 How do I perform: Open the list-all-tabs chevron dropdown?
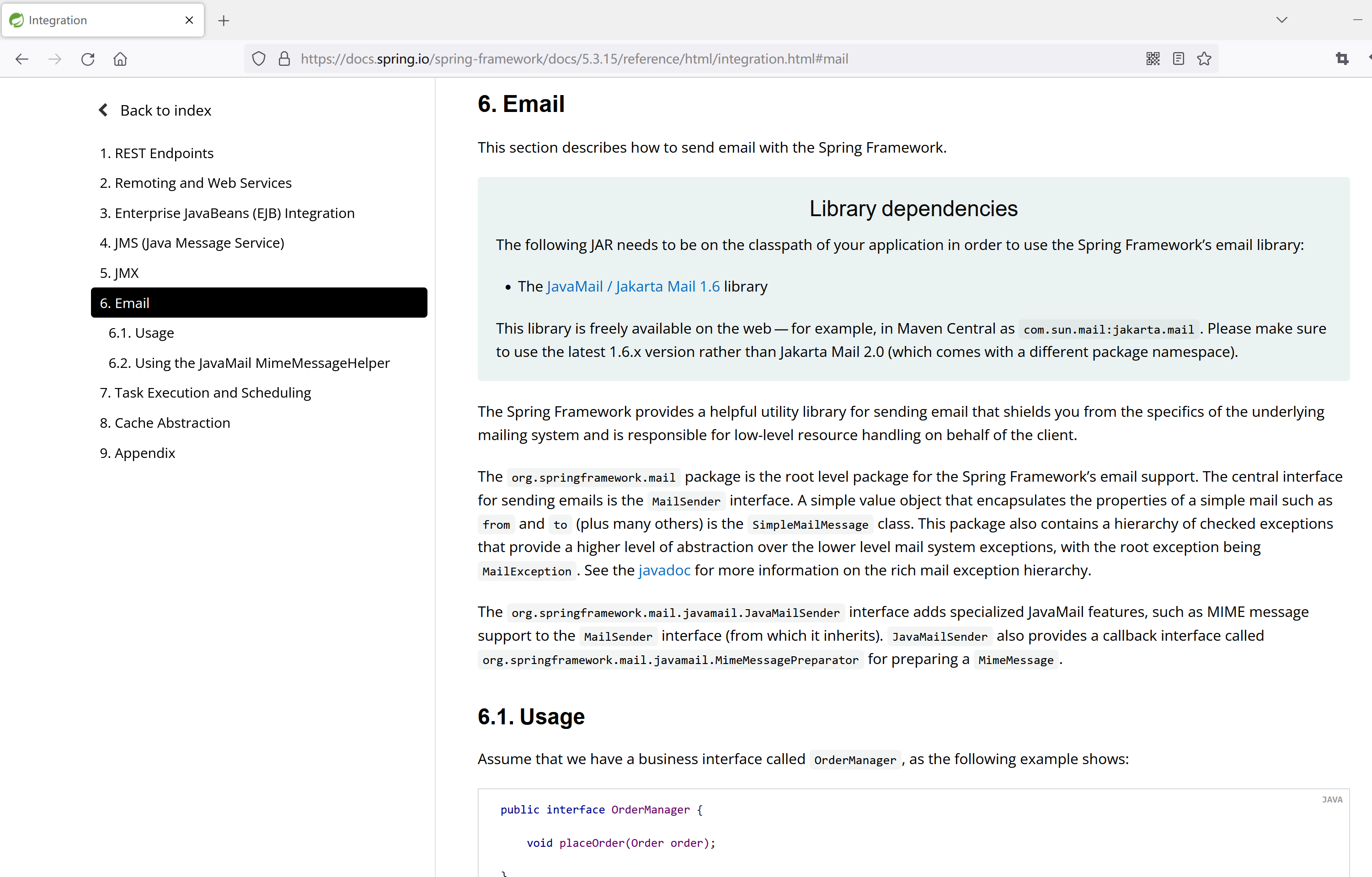[1281, 20]
